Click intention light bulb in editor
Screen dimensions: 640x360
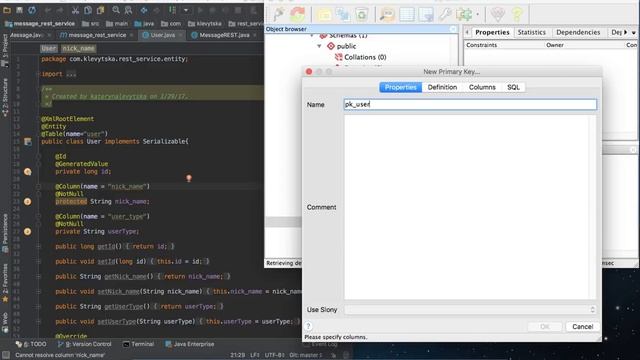189,178
